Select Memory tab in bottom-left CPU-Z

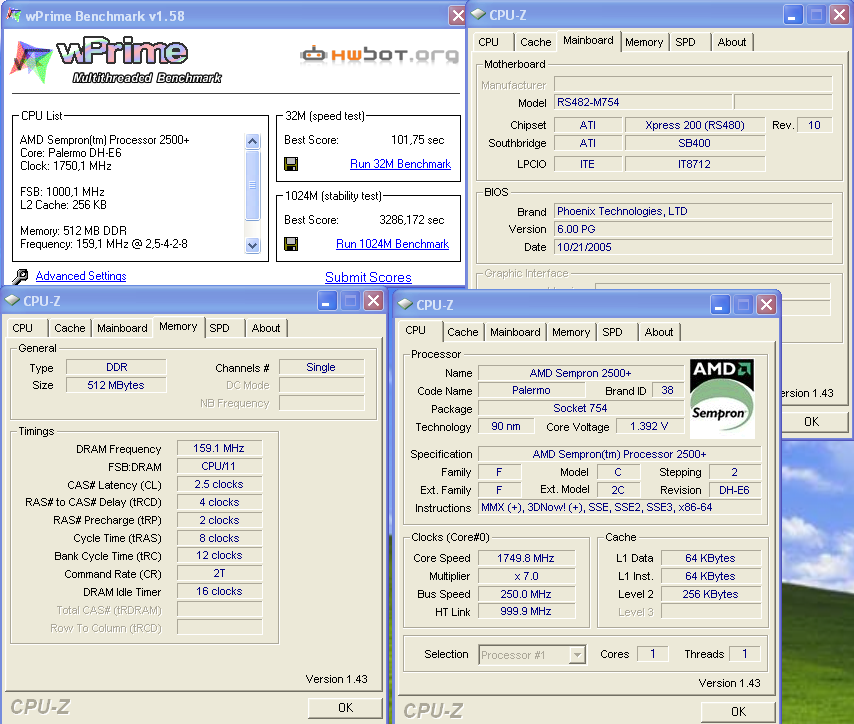(178, 326)
